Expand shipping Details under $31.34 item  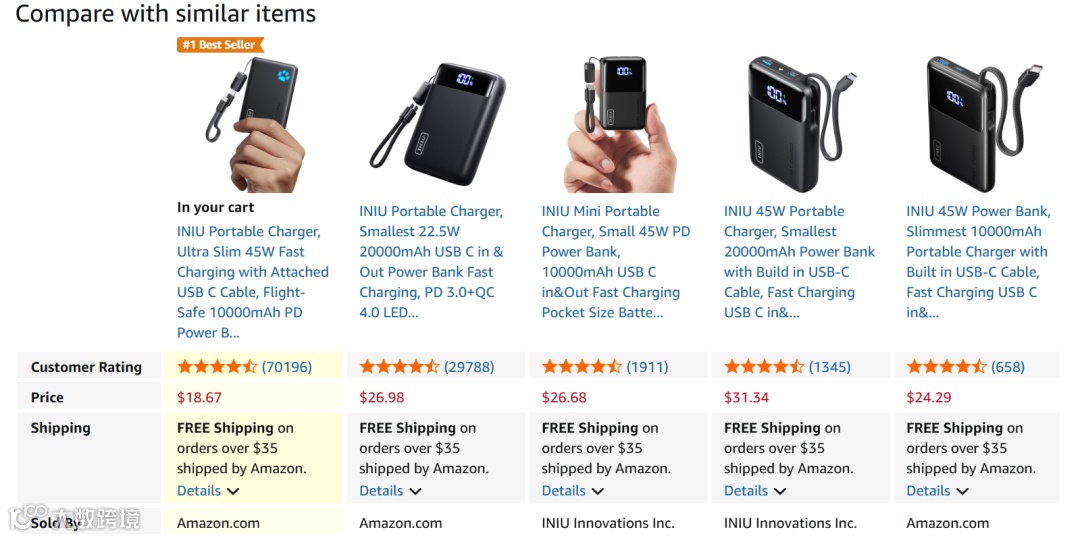[x=755, y=491]
